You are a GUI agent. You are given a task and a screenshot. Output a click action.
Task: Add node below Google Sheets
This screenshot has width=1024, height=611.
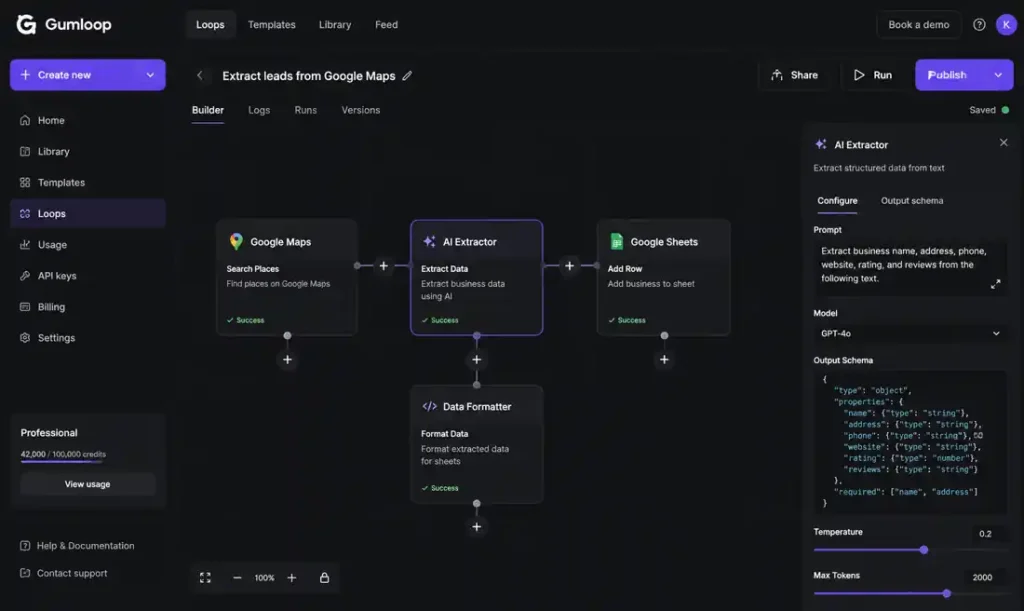(x=664, y=360)
